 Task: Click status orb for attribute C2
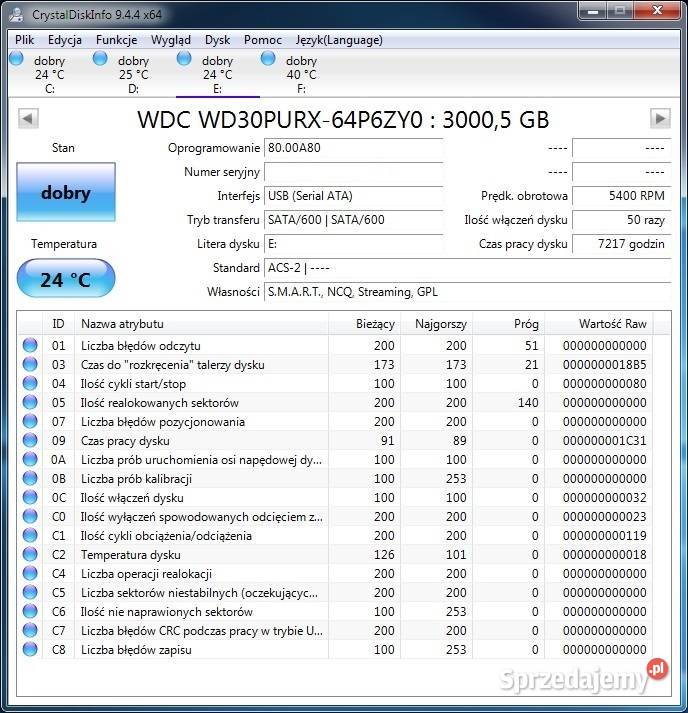[30, 555]
